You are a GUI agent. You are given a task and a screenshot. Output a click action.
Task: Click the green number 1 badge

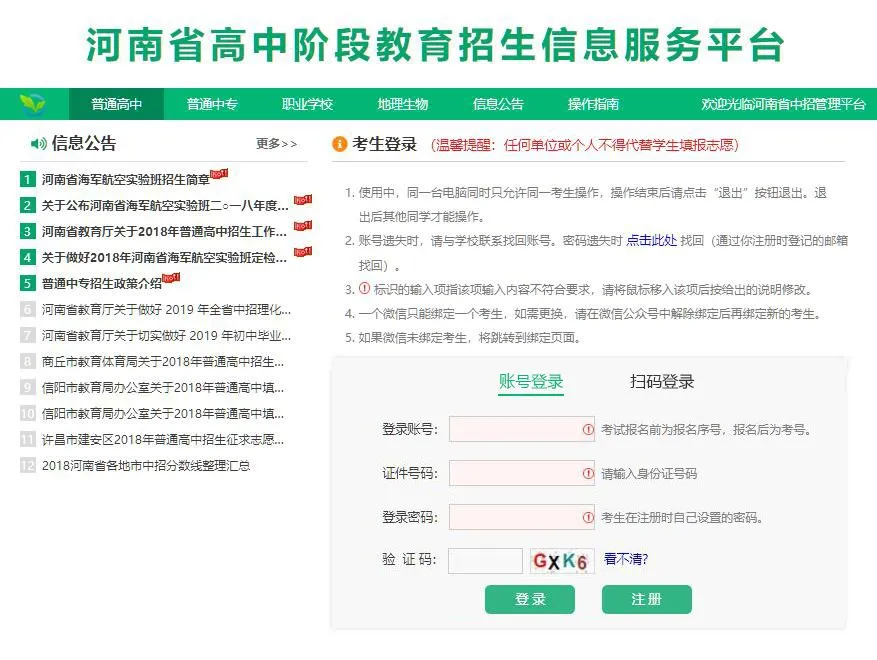[x=27, y=180]
